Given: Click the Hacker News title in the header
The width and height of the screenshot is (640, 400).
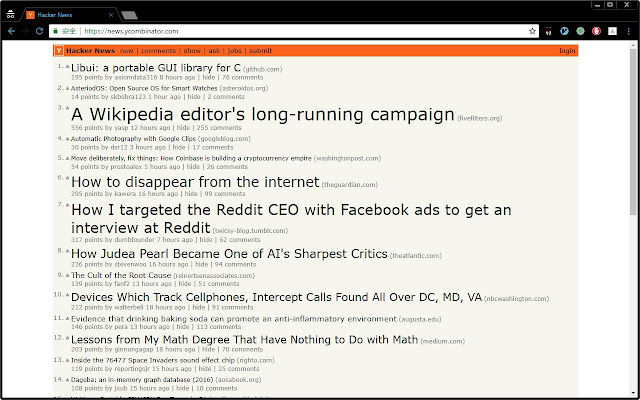Looking at the screenshot, I should tap(90, 51).
